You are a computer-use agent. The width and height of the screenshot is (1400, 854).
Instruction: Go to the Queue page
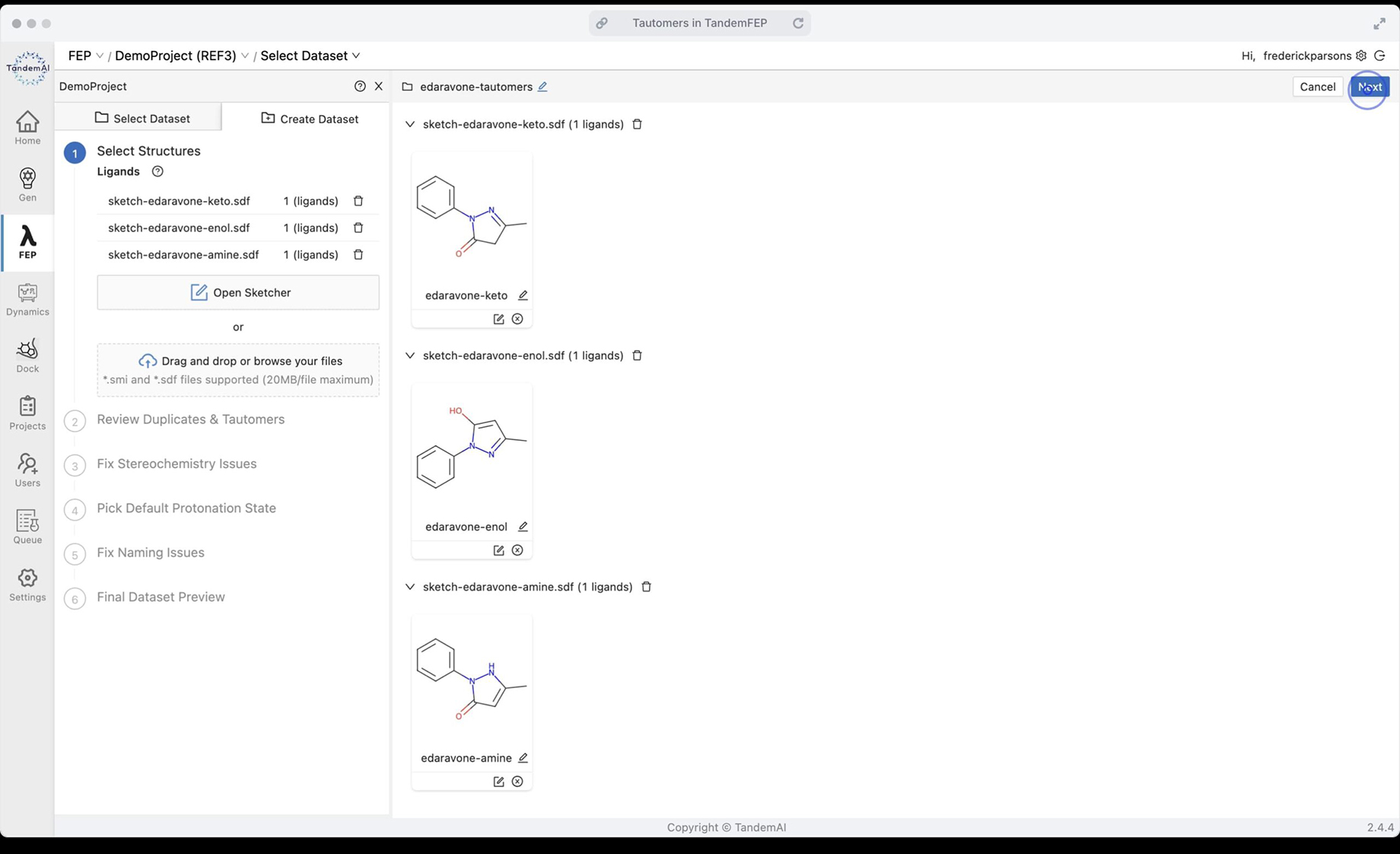27,527
